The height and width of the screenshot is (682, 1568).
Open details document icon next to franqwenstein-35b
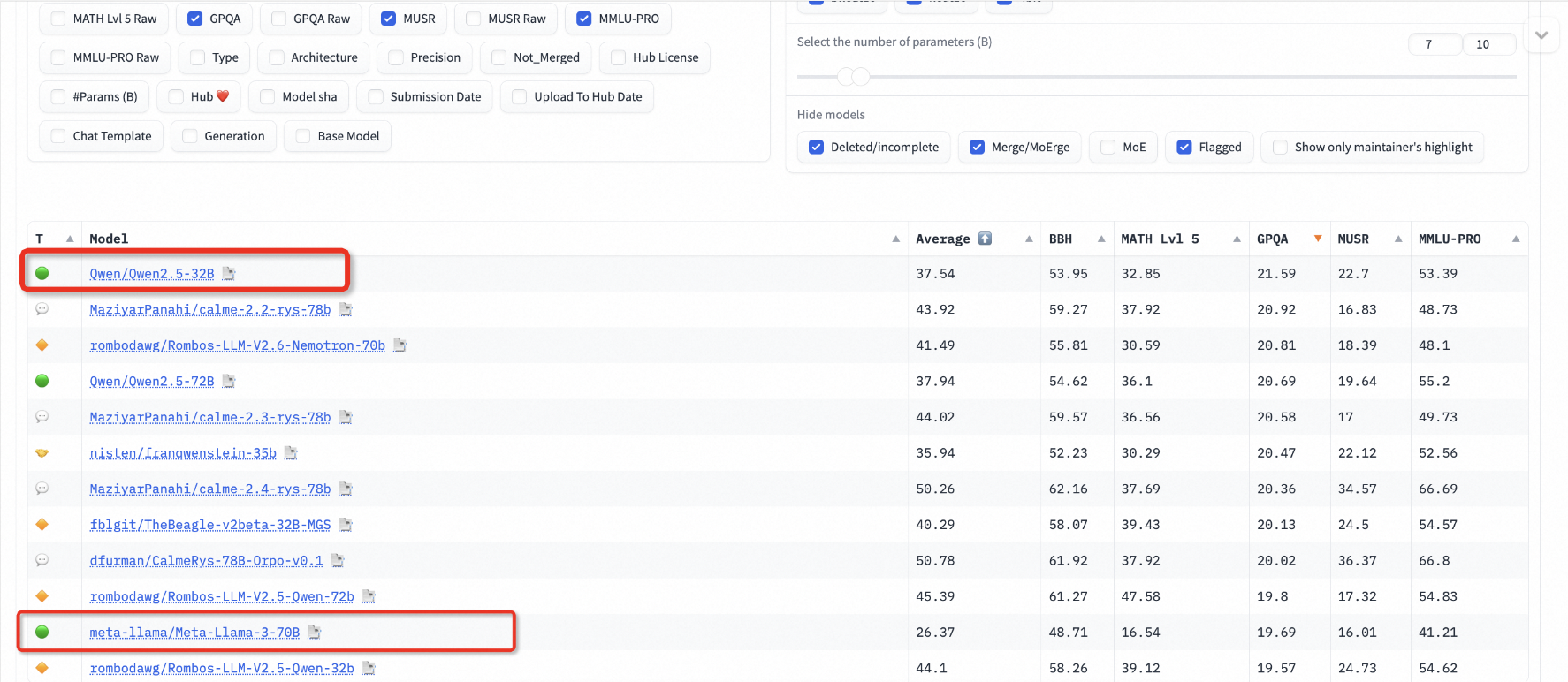pyautogui.click(x=291, y=453)
